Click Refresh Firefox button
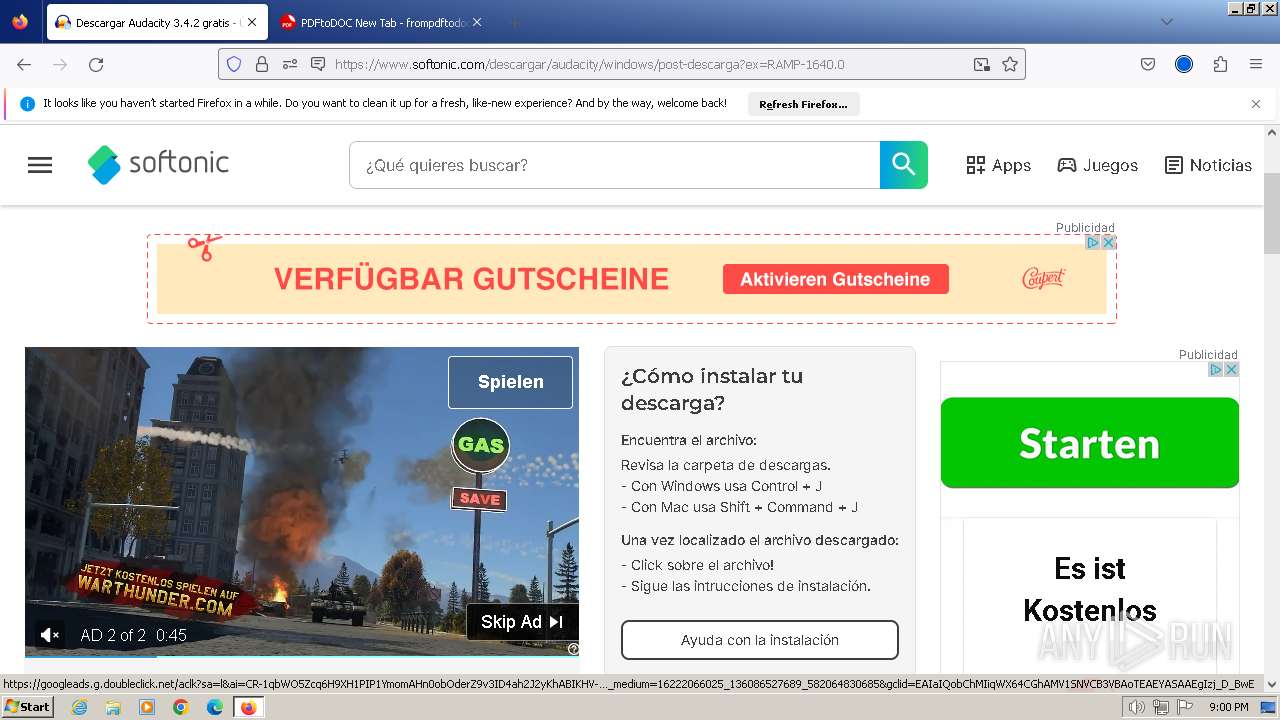The width and height of the screenshot is (1280, 720). tap(803, 104)
